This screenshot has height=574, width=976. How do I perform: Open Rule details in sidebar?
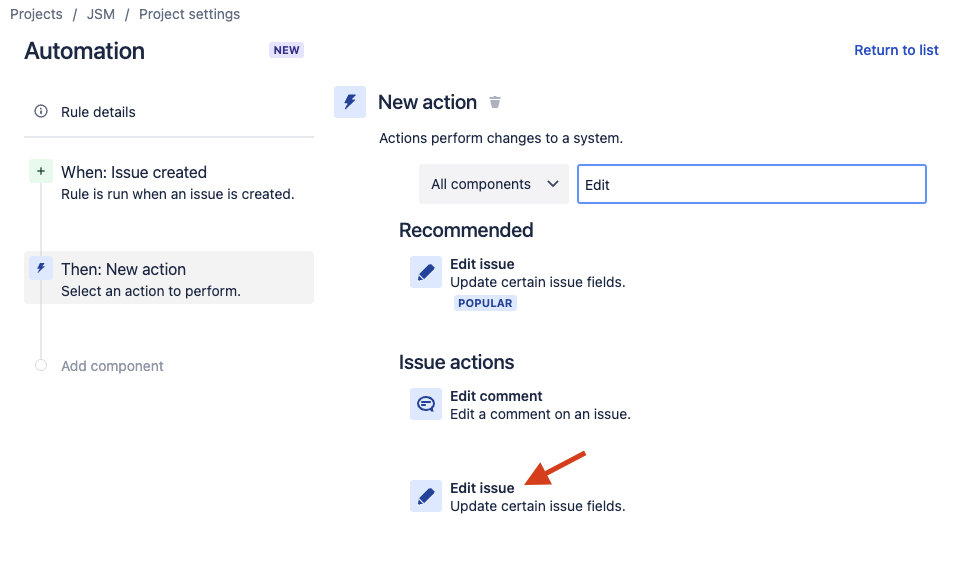98,112
